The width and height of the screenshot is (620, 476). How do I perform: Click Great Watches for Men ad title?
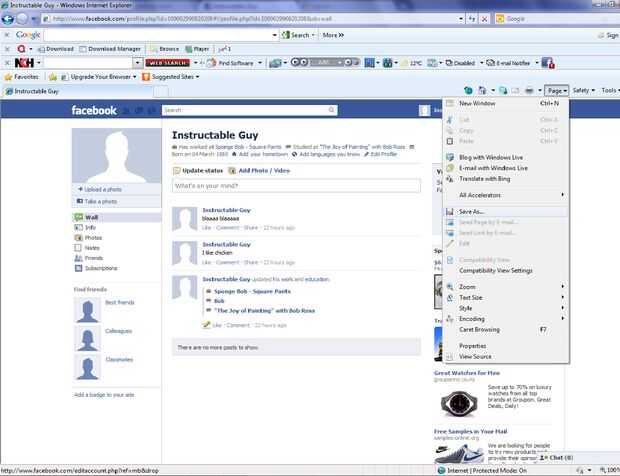pos(467,373)
